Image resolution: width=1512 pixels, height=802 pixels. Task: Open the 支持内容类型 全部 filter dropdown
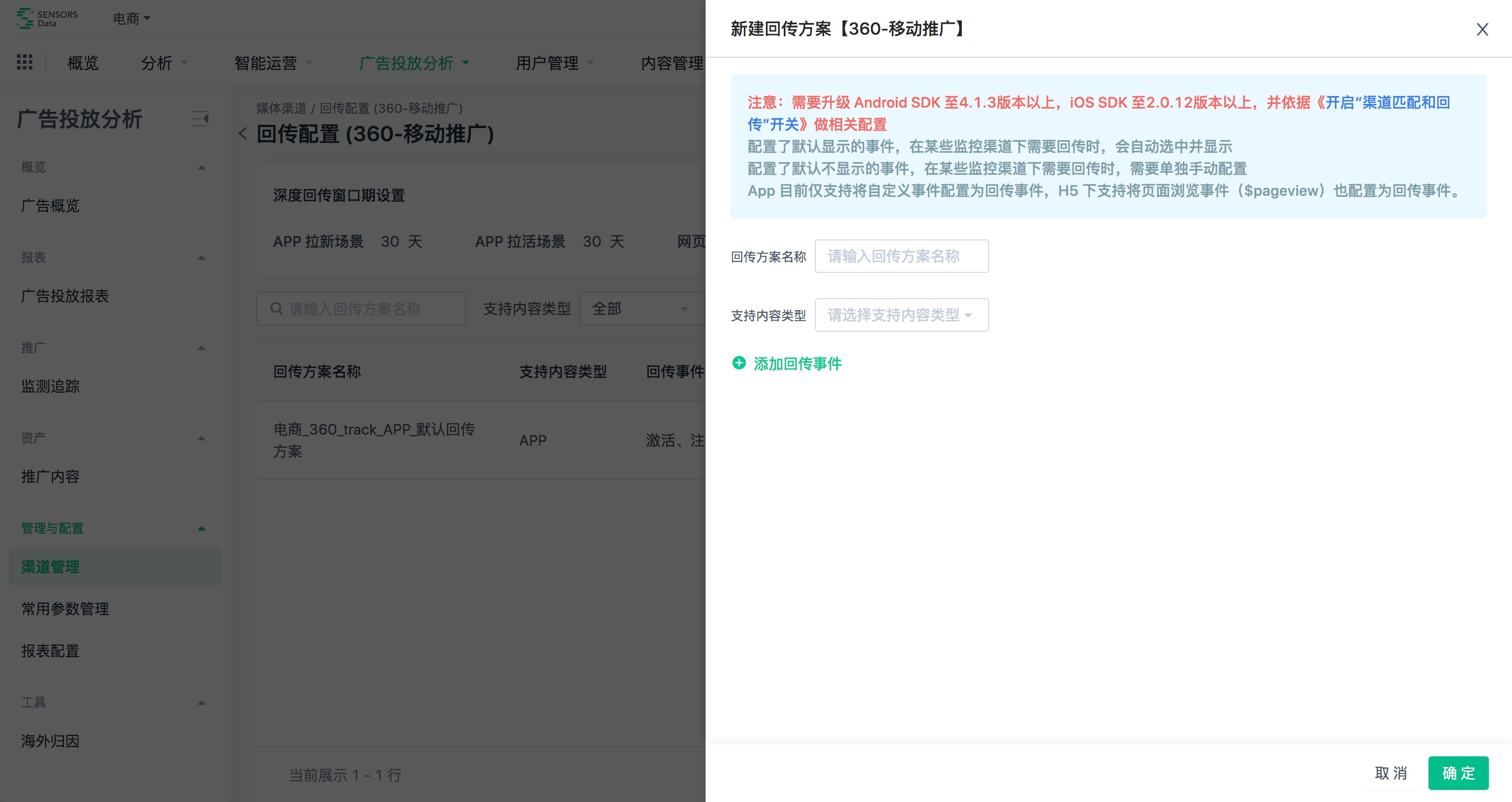(642, 309)
